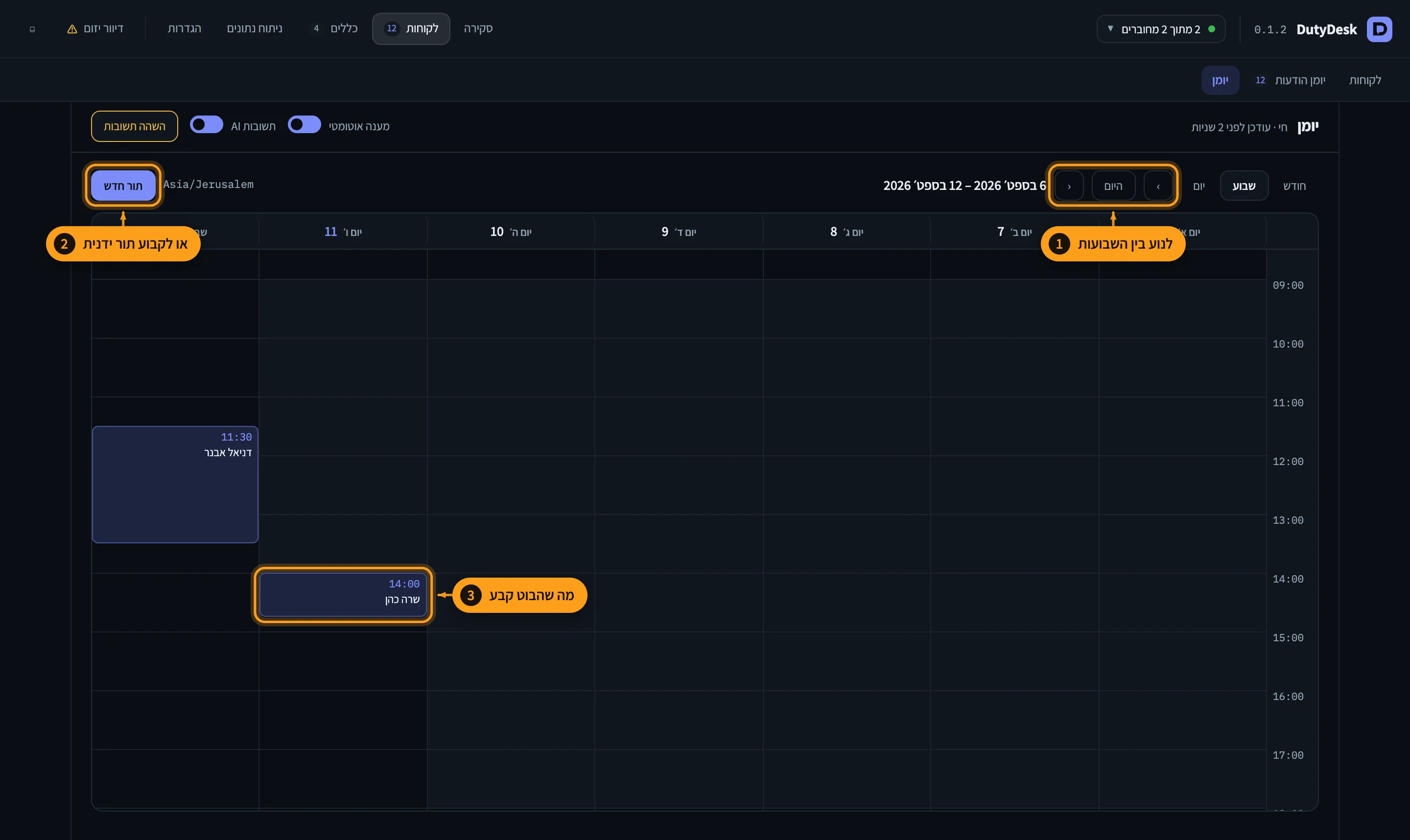Click the 12 badge on the לקוחות tab

tap(392, 28)
